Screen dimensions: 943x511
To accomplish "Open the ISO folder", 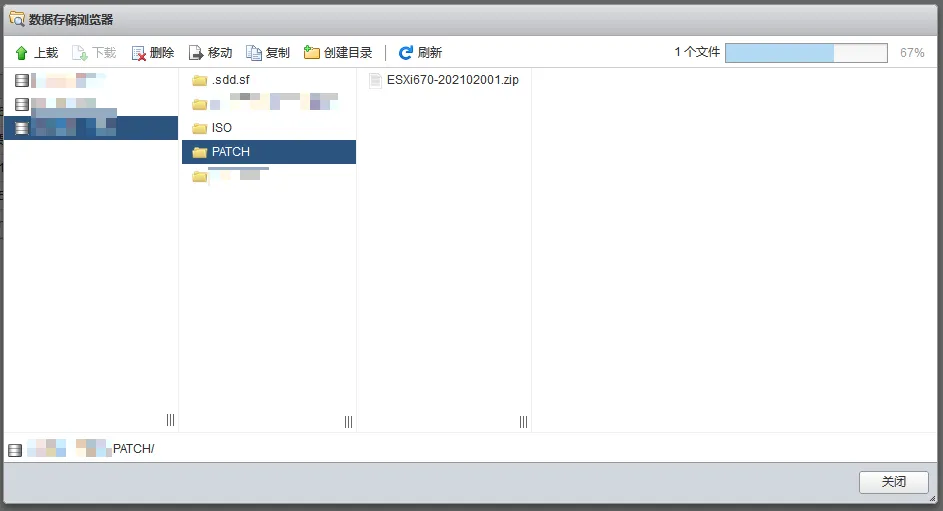I will (x=221, y=128).
